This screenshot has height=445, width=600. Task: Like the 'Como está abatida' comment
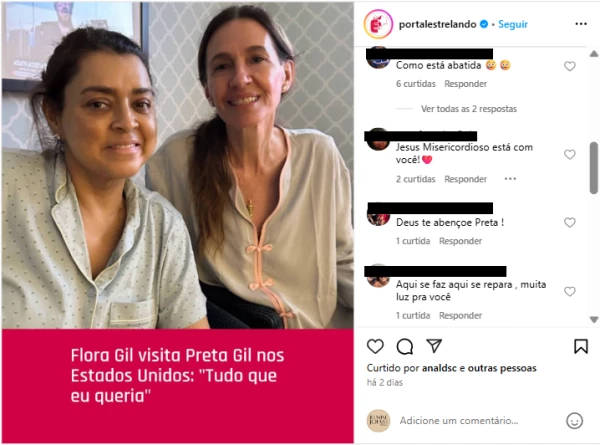pyautogui.click(x=569, y=66)
